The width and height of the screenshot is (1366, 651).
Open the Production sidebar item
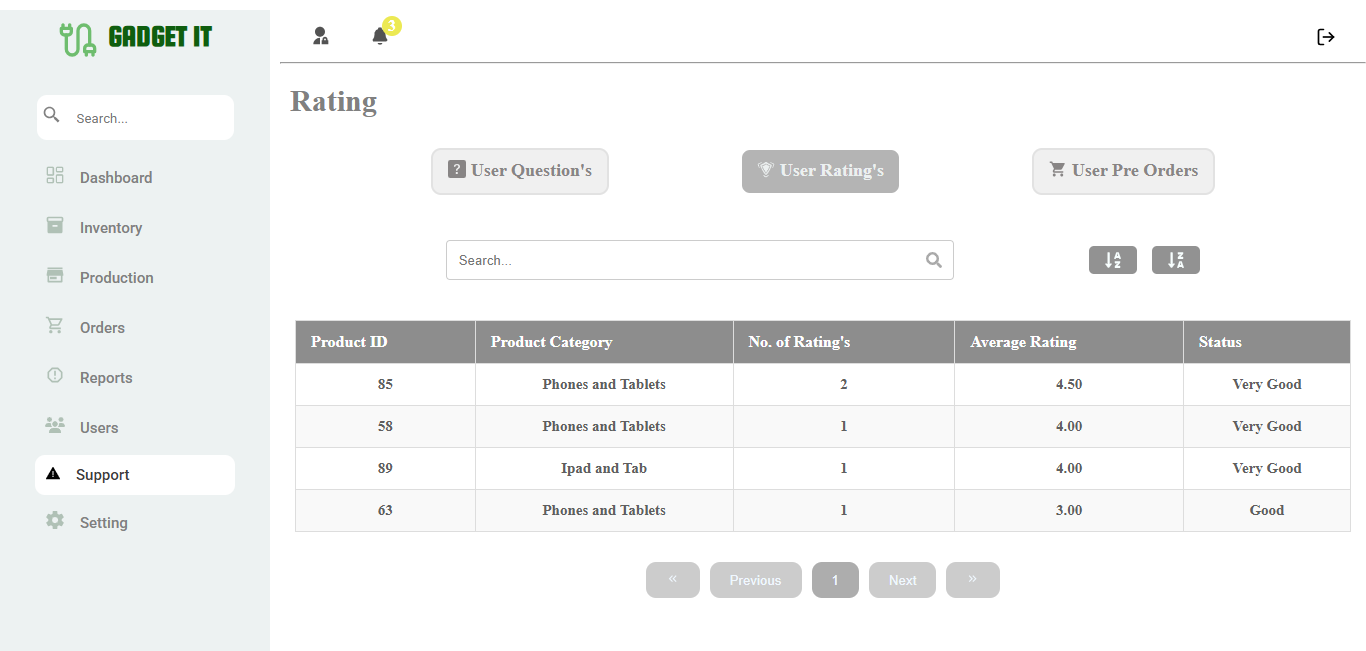point(116,278)
